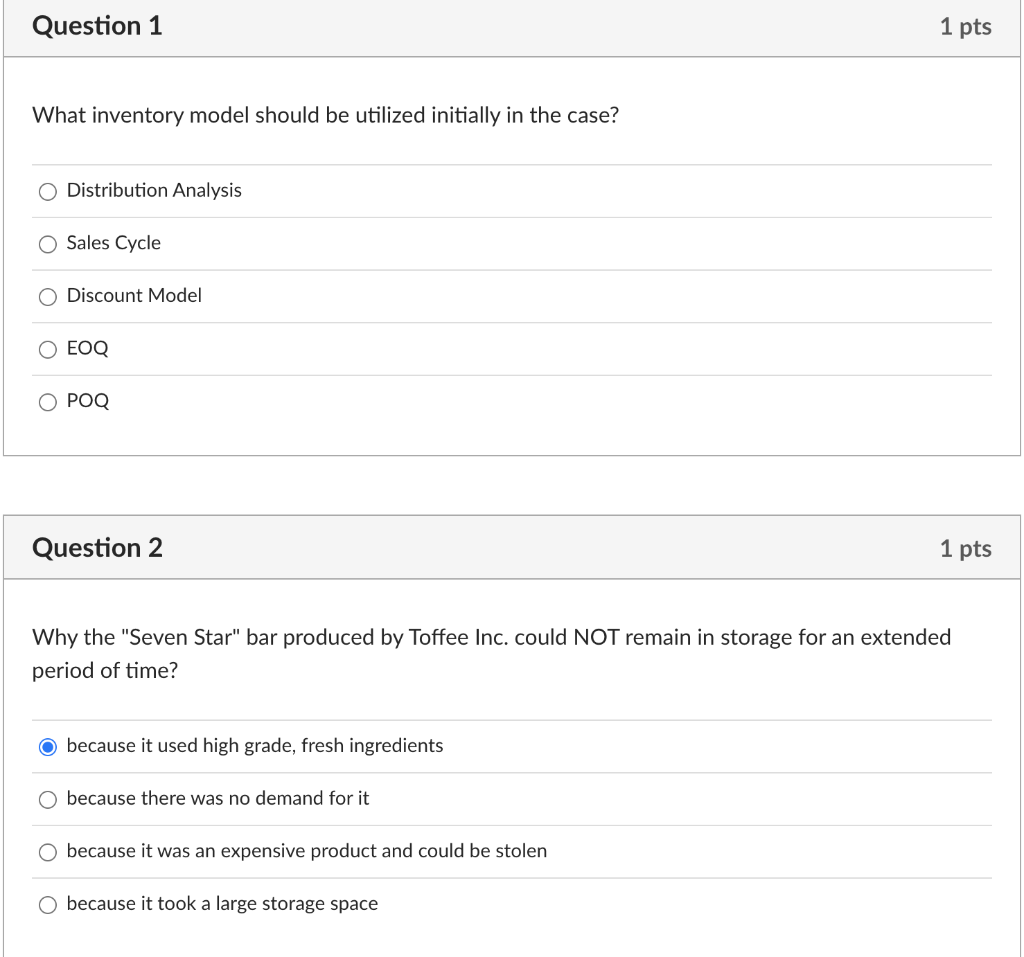Pick the 'large storage space' radio button

click(47, 905)
